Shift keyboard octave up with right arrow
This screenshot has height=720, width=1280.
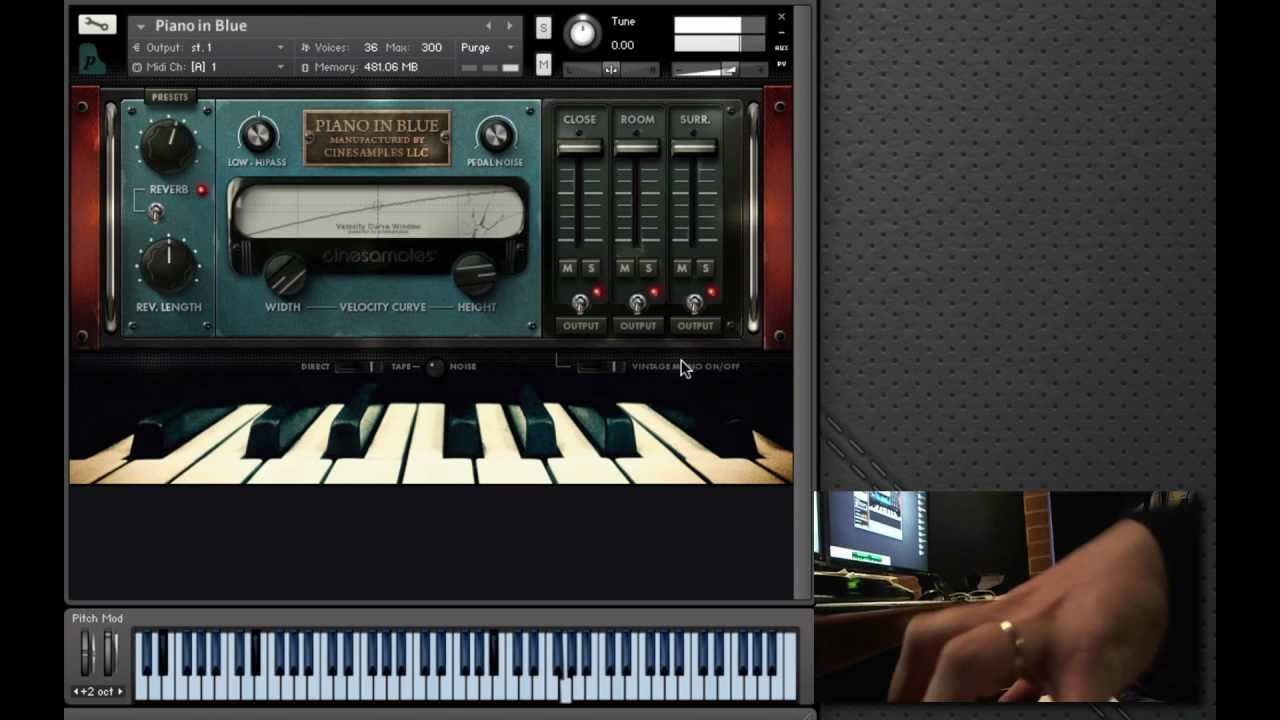pos(120,692)
